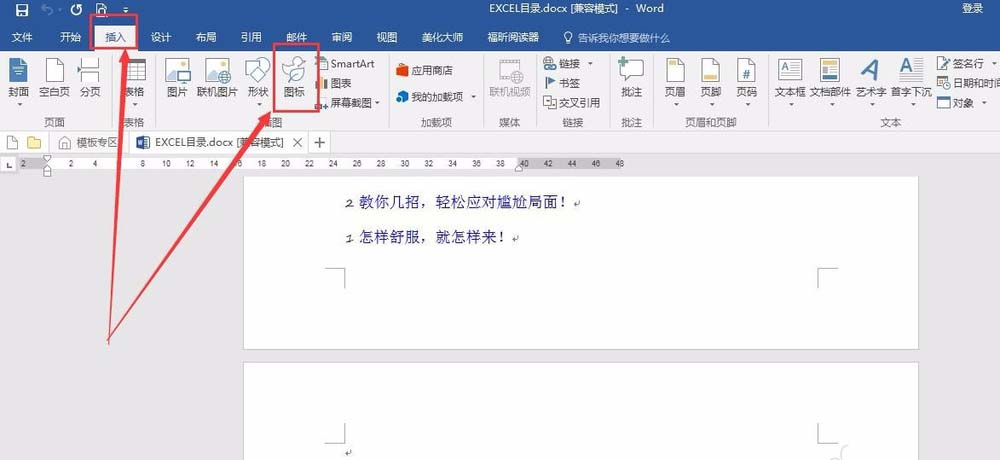Click the 书签 bookmark button
The height and width of the screenshot is (460, 1000).
562,83
